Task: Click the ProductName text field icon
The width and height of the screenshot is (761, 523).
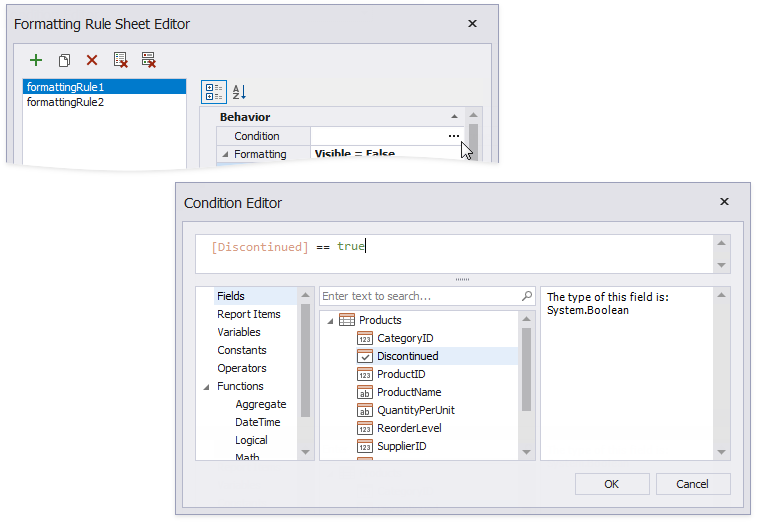Action: 364,392
